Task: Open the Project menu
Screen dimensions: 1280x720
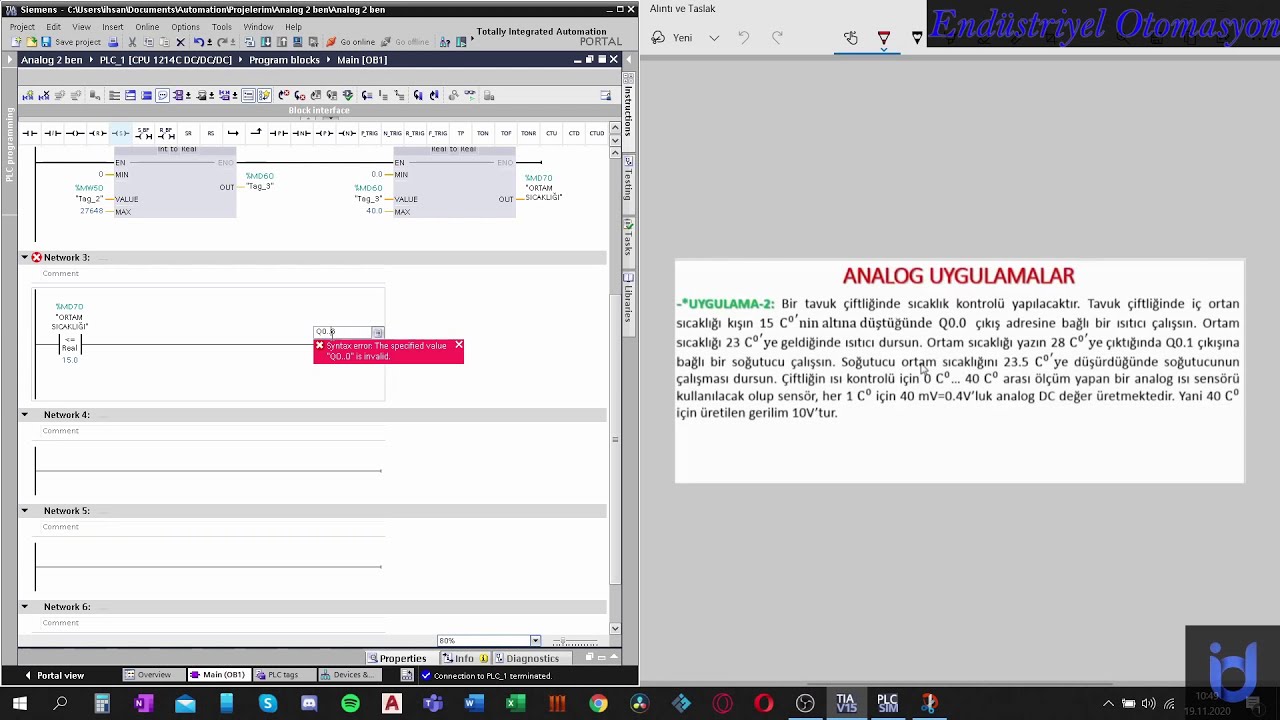Action: coord(22,27)
